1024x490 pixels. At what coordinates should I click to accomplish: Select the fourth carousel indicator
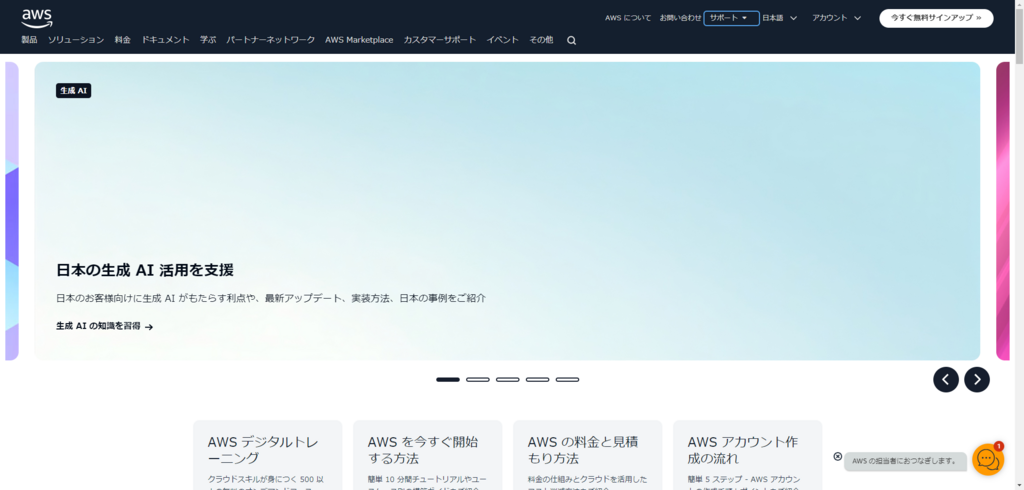pyautogui.click(x=537, y=380)
